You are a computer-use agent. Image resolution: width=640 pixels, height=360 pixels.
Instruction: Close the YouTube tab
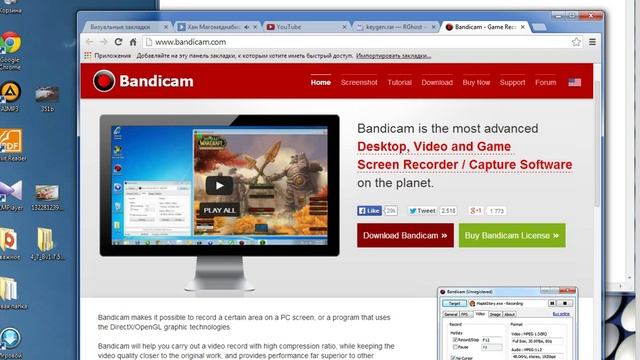[x=344, y=27]
